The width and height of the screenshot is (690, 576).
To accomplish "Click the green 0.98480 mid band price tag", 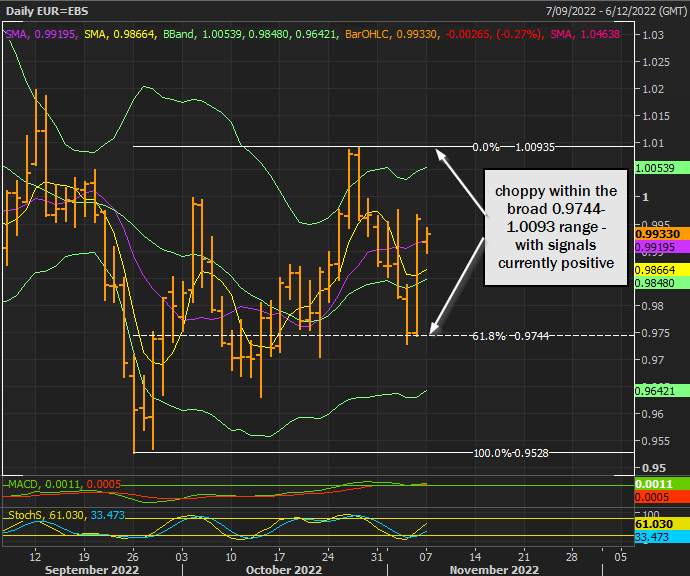I will click(662, 282).
